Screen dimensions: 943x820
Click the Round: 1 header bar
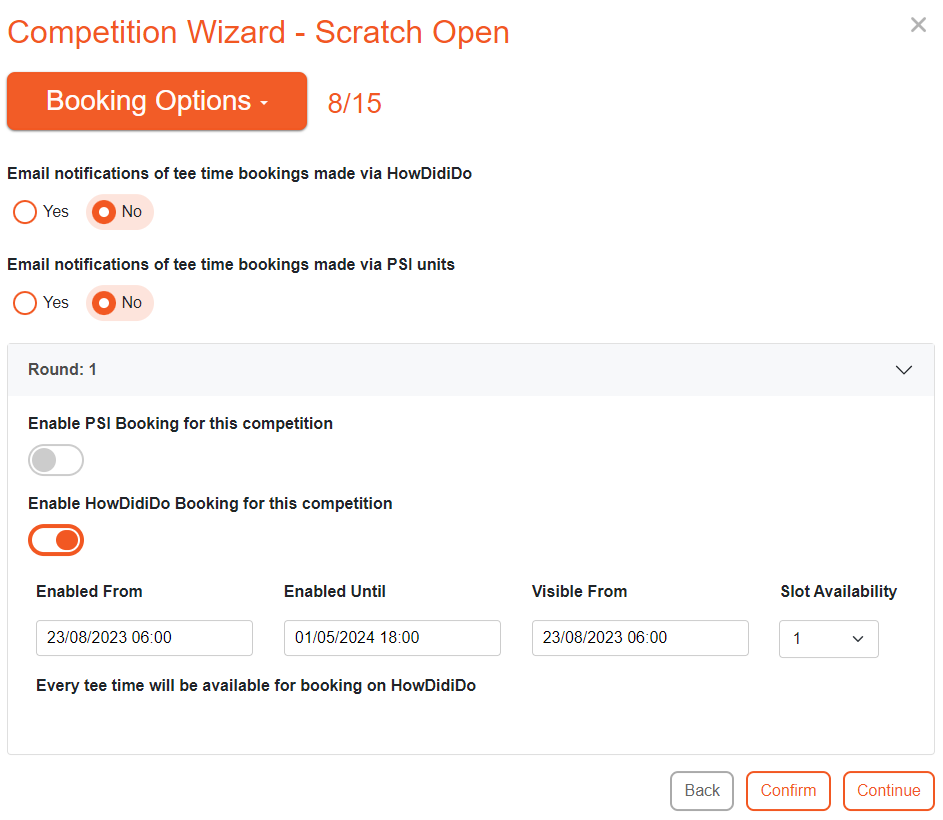(x=400, y=369)
